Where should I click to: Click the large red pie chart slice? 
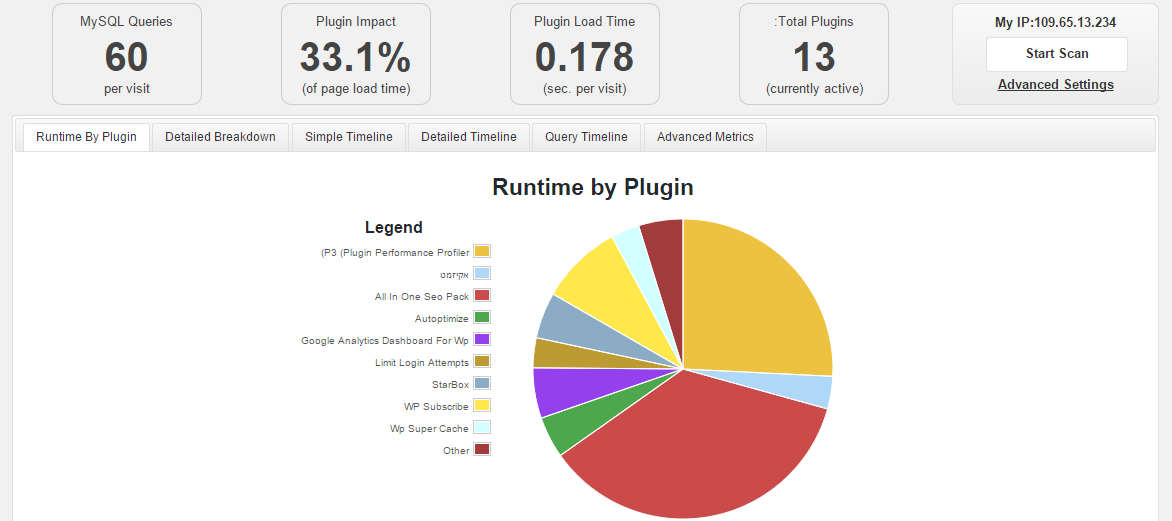(690, 450)
